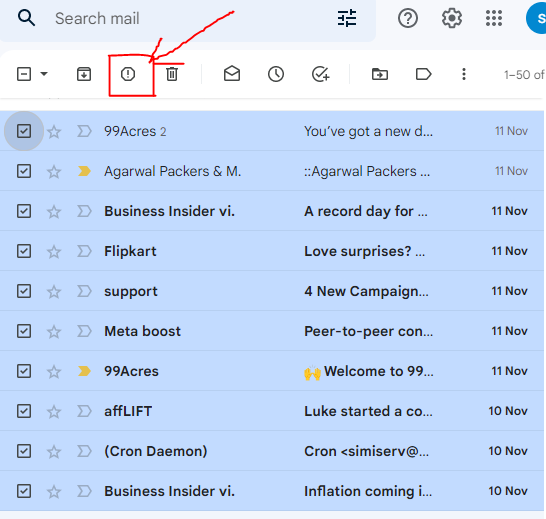Open the Google apps grid
Image resolution: width=546 pixels, height=519 pixels.
(x=494, y=18)
